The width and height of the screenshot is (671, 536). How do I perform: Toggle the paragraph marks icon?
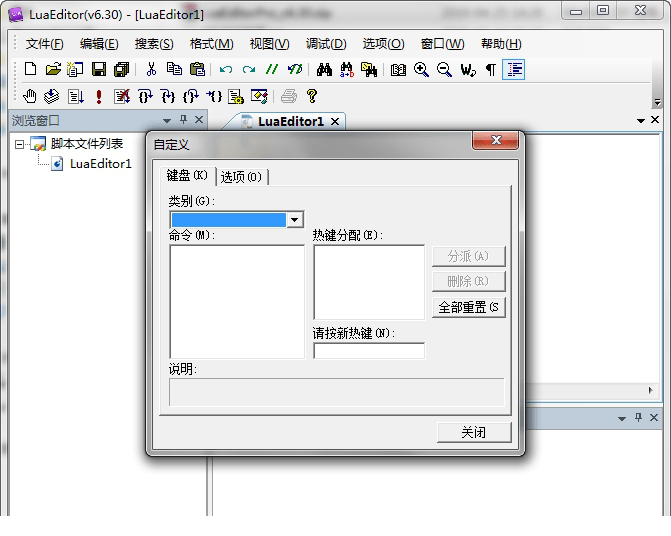pos(491,69)
